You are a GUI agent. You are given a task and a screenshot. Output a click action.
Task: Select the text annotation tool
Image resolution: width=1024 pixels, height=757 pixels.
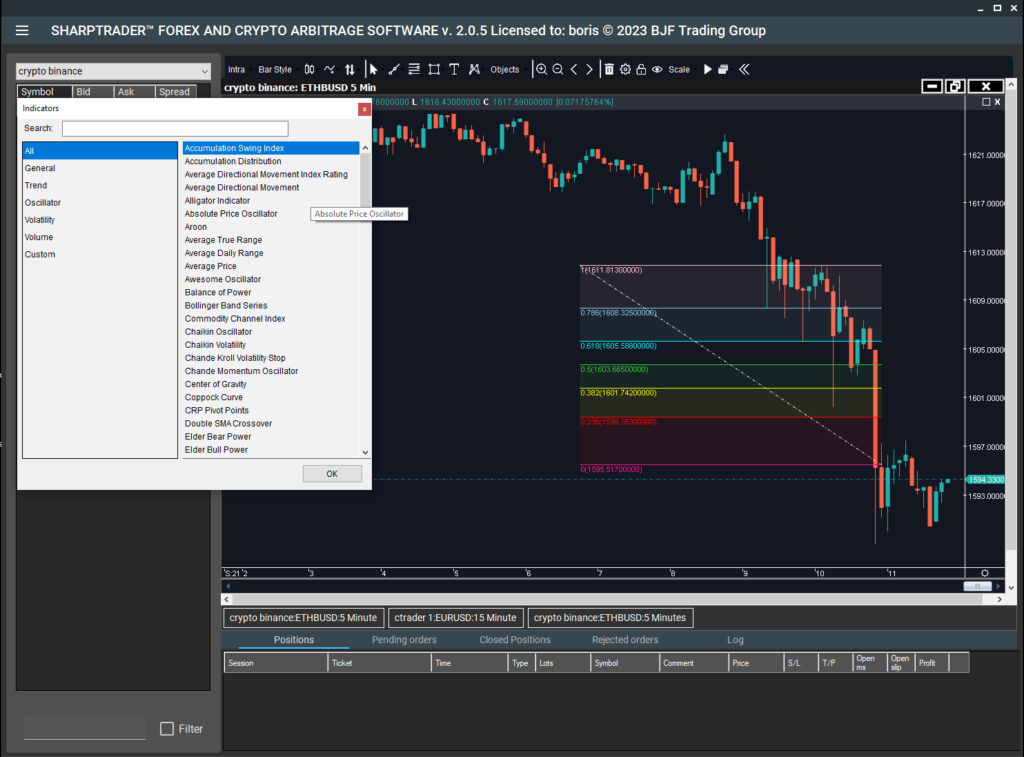click(x=454, y=69)
